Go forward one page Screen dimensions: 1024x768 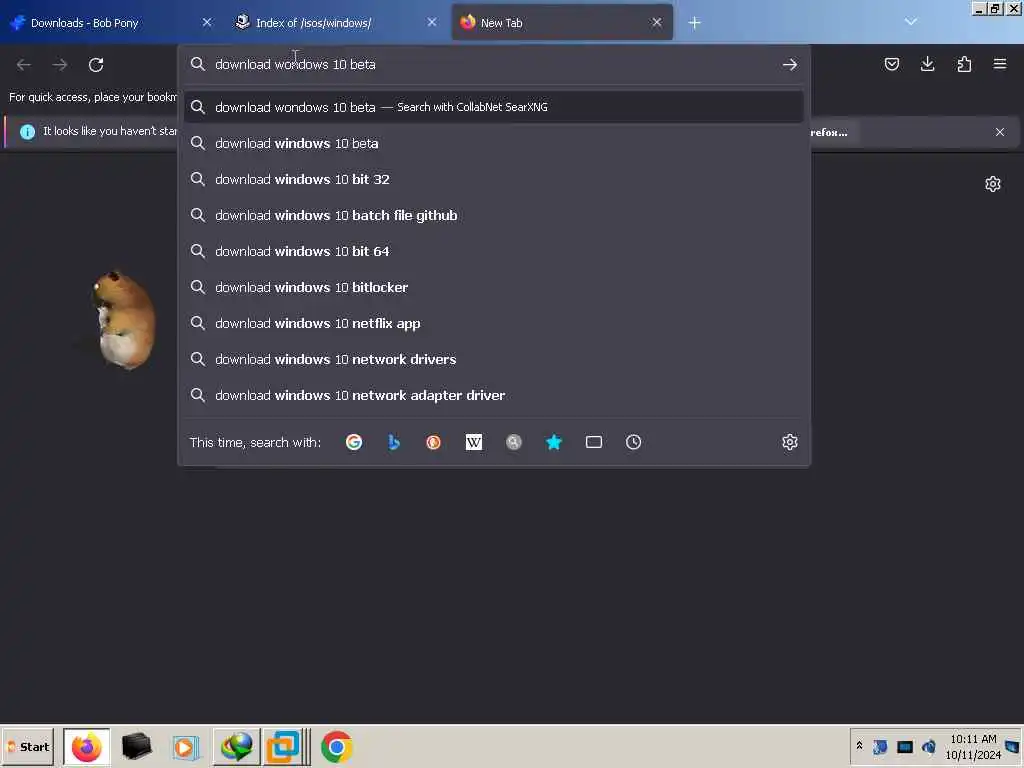[x=60, y=65]
